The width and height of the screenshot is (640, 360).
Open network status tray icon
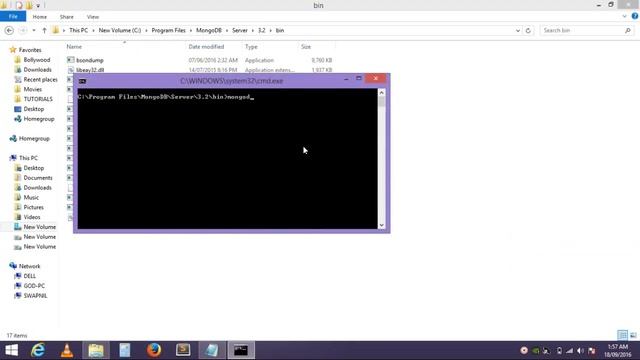coord(569,351)
